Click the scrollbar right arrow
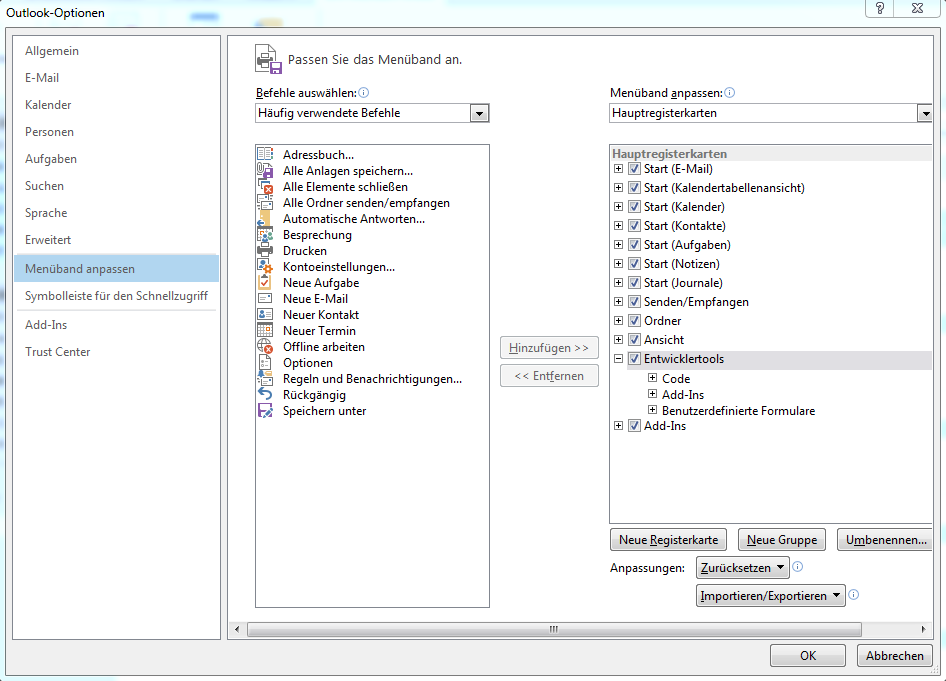946x681 pixels. pos(923,629)
